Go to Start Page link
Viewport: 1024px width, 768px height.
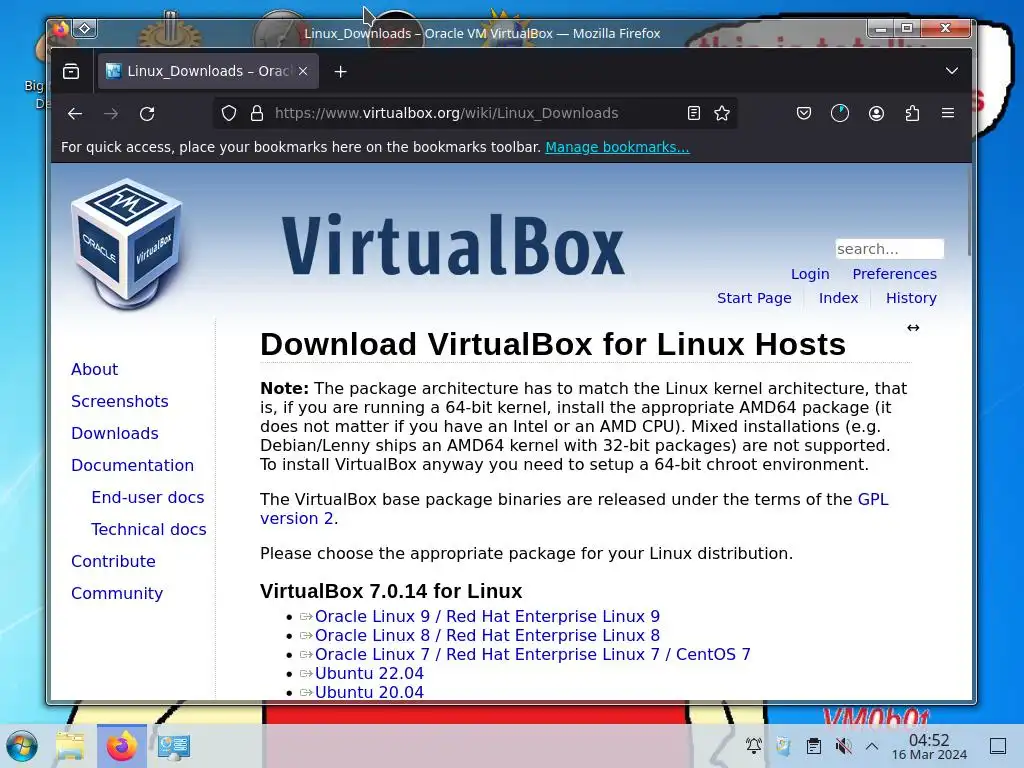pos(754,298)
